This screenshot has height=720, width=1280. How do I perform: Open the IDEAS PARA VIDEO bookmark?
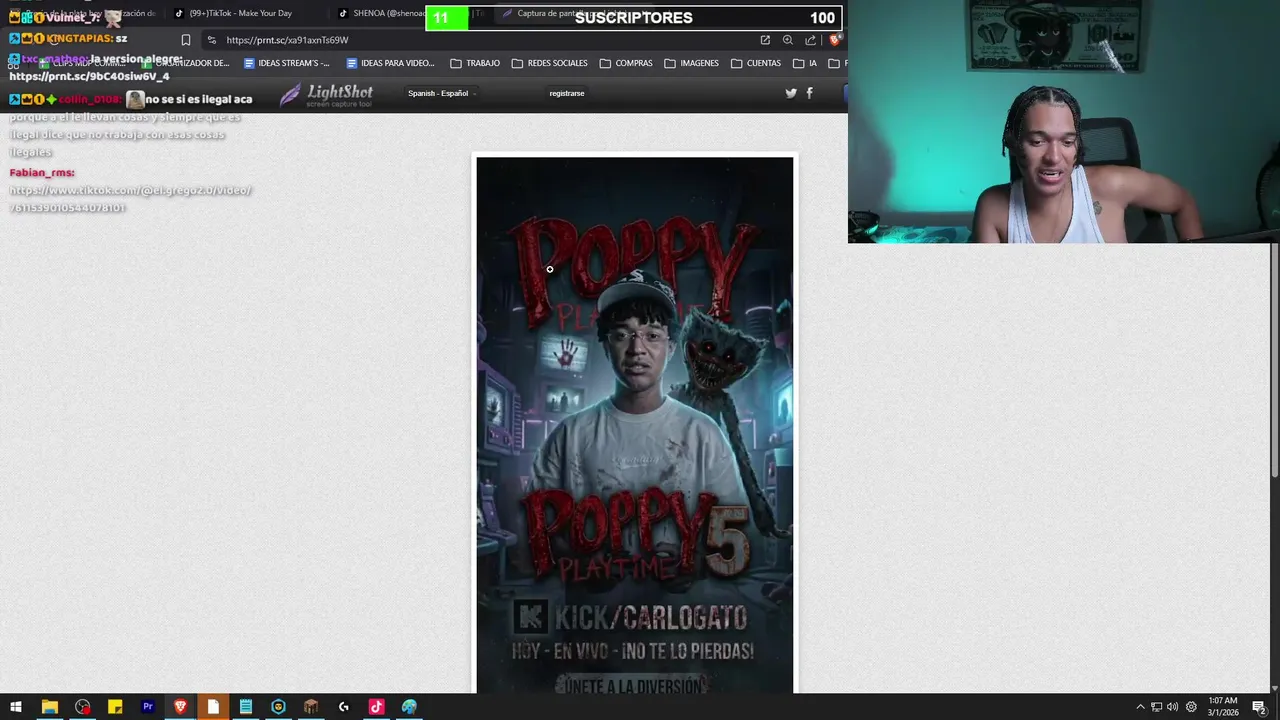pyautogui.click(x=390, y=63)
